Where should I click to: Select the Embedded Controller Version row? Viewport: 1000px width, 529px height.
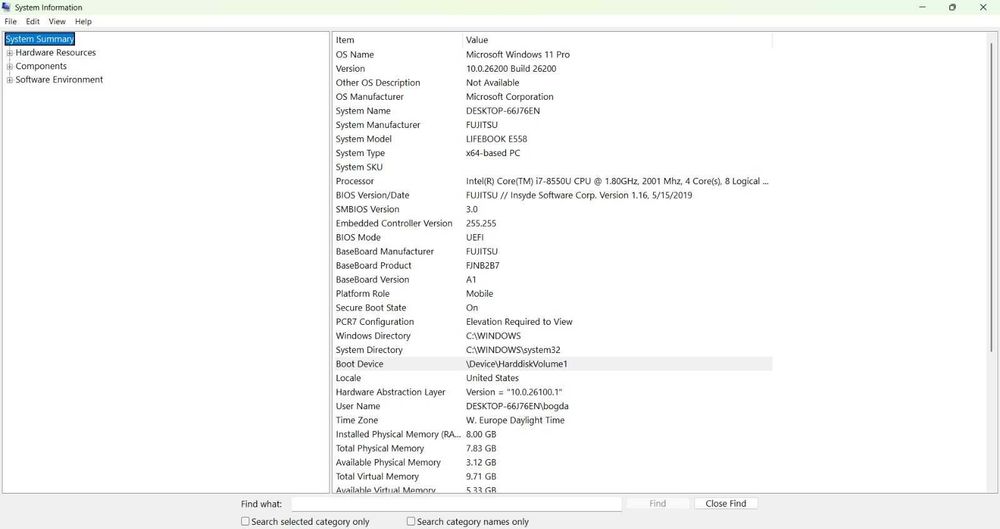point(552,223)
